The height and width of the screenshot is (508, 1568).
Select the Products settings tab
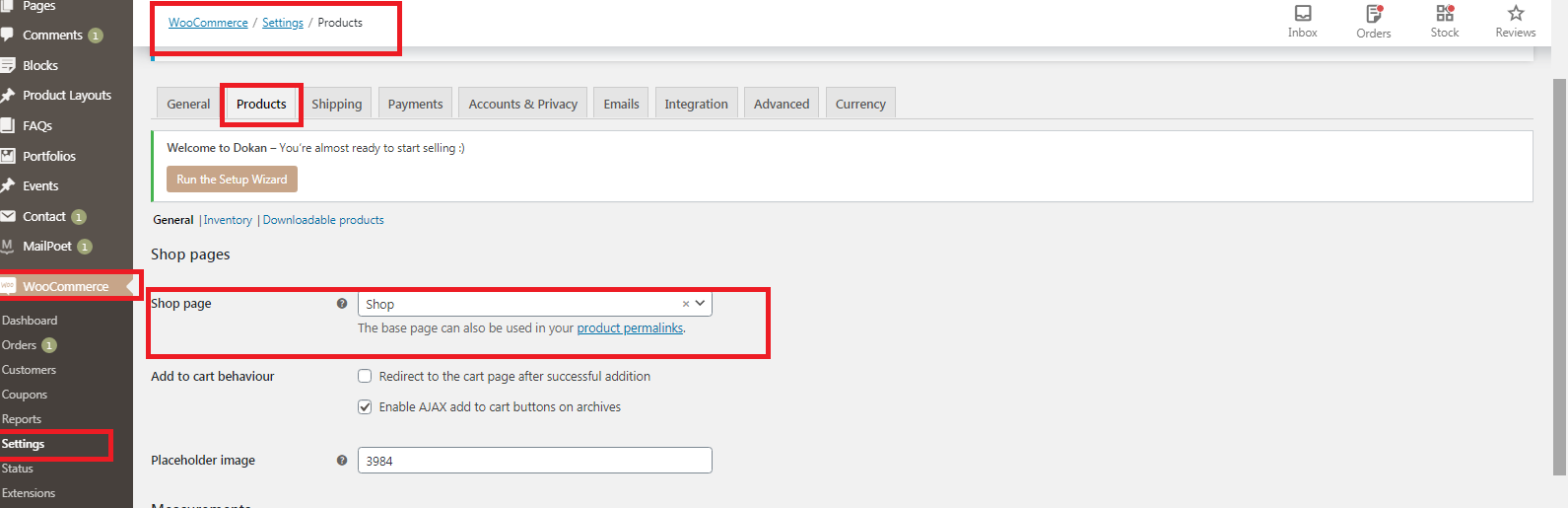click(261, 104)
